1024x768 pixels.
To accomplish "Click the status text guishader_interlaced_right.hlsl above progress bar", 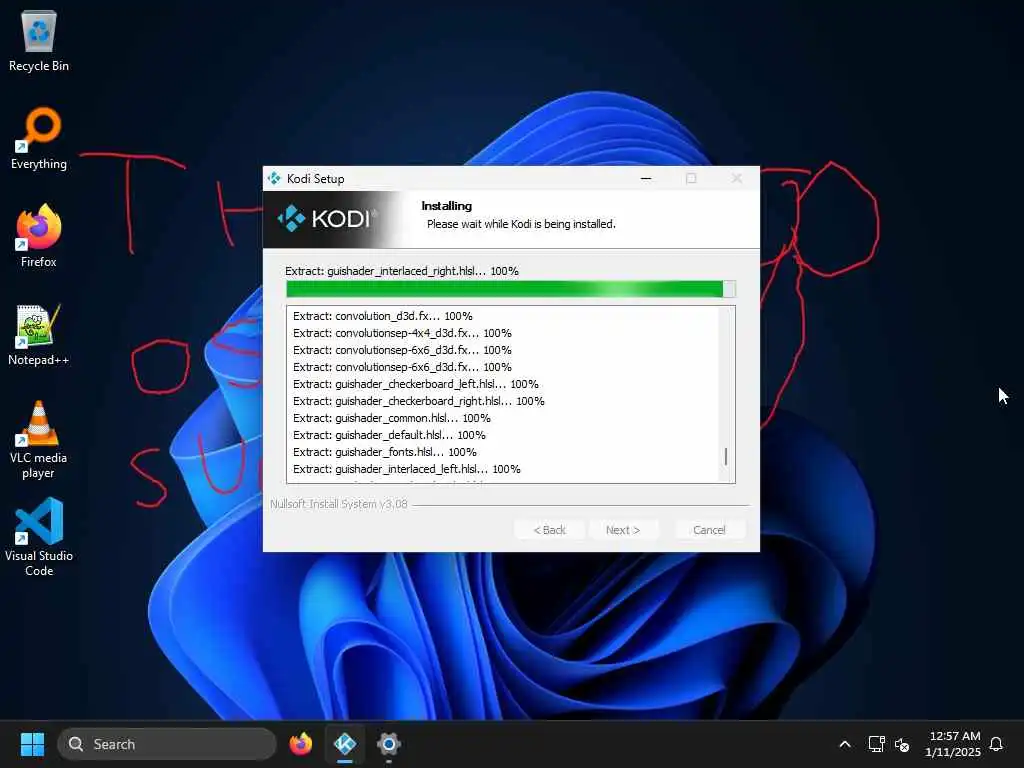I will tap(402, 271).
